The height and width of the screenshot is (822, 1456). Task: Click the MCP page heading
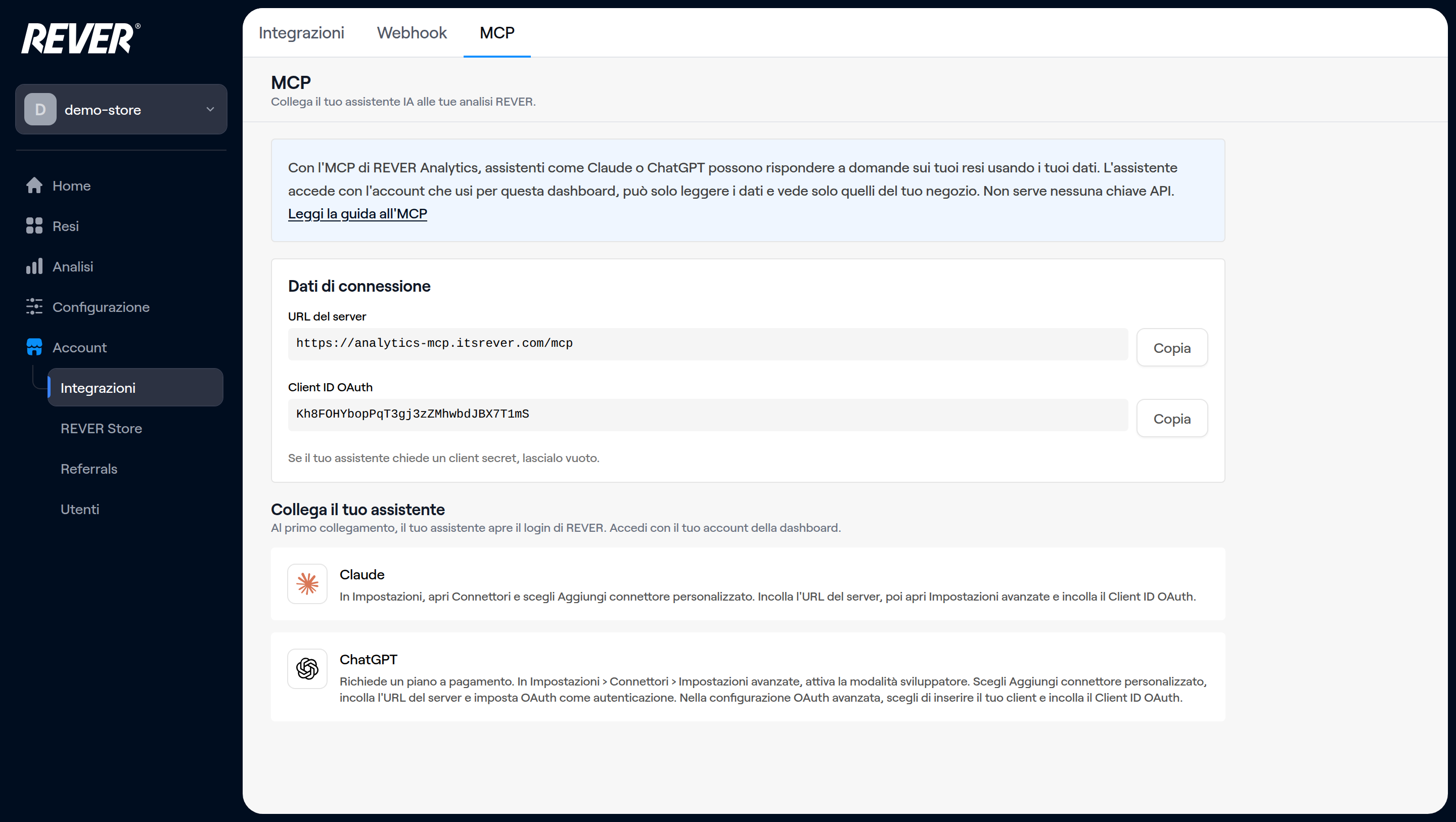[x=291, y=82]
